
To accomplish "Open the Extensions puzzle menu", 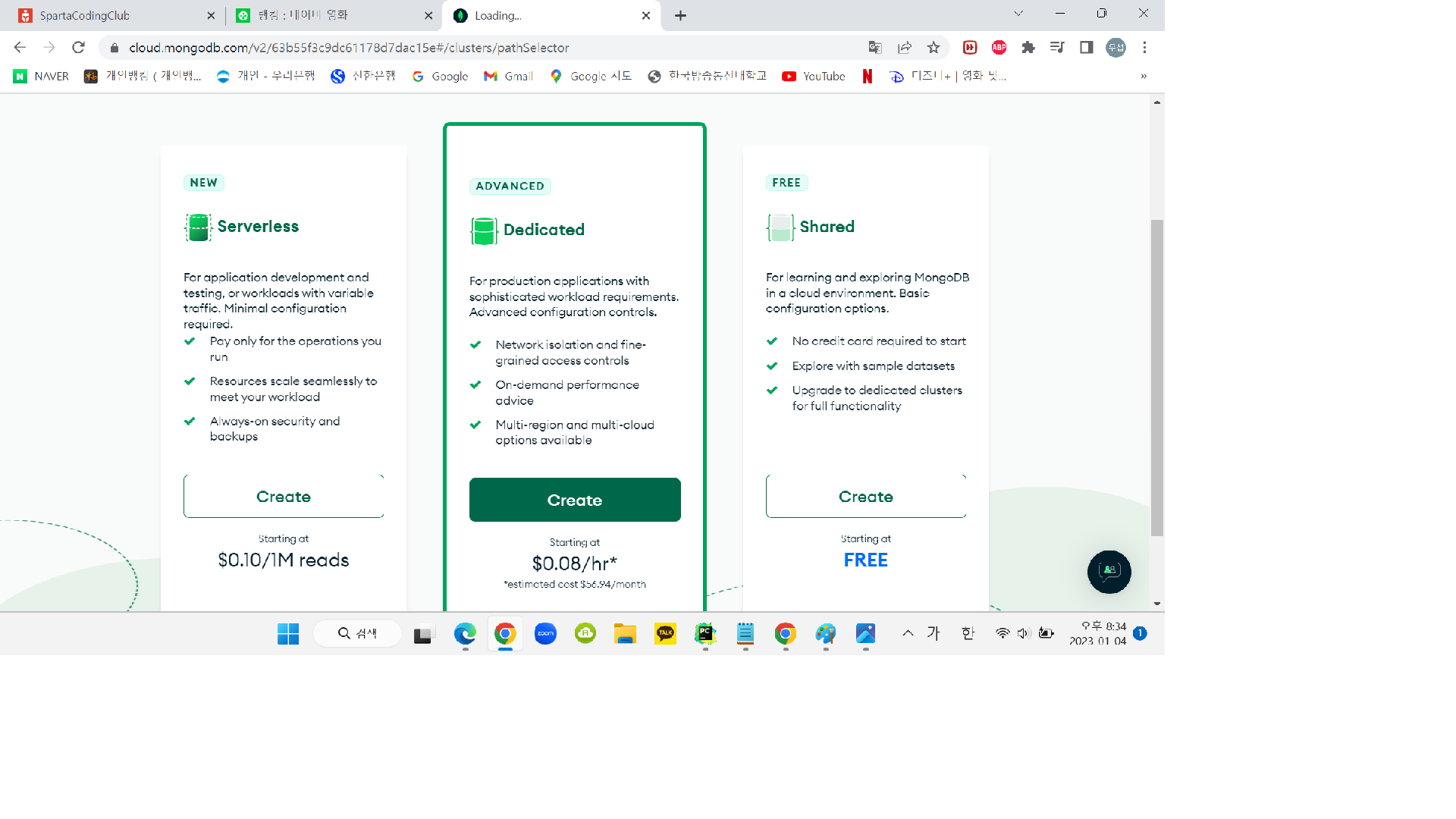I will [1028, 48].
